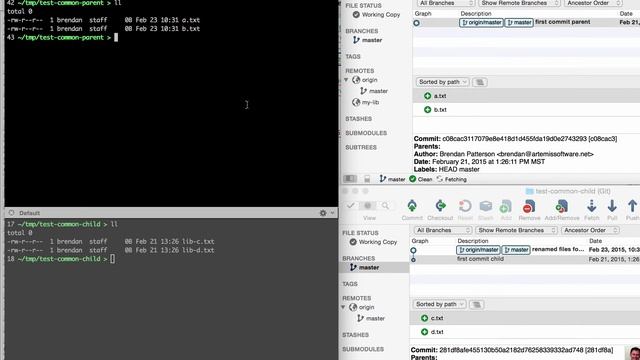
Task: Click the added-file icon beside c.txt
Action: click(424, 318)
